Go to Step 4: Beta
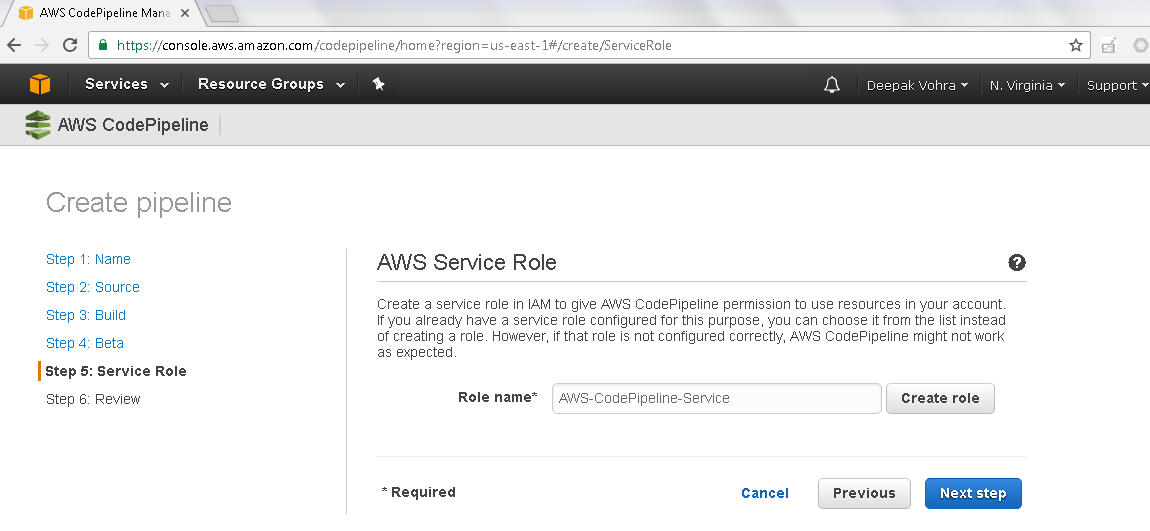 [84, 343]
